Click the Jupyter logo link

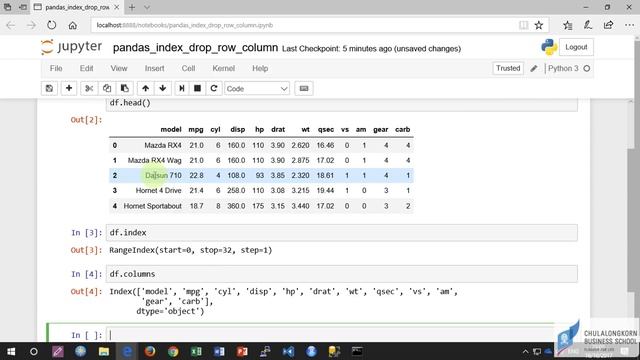[x=71, y=47]
